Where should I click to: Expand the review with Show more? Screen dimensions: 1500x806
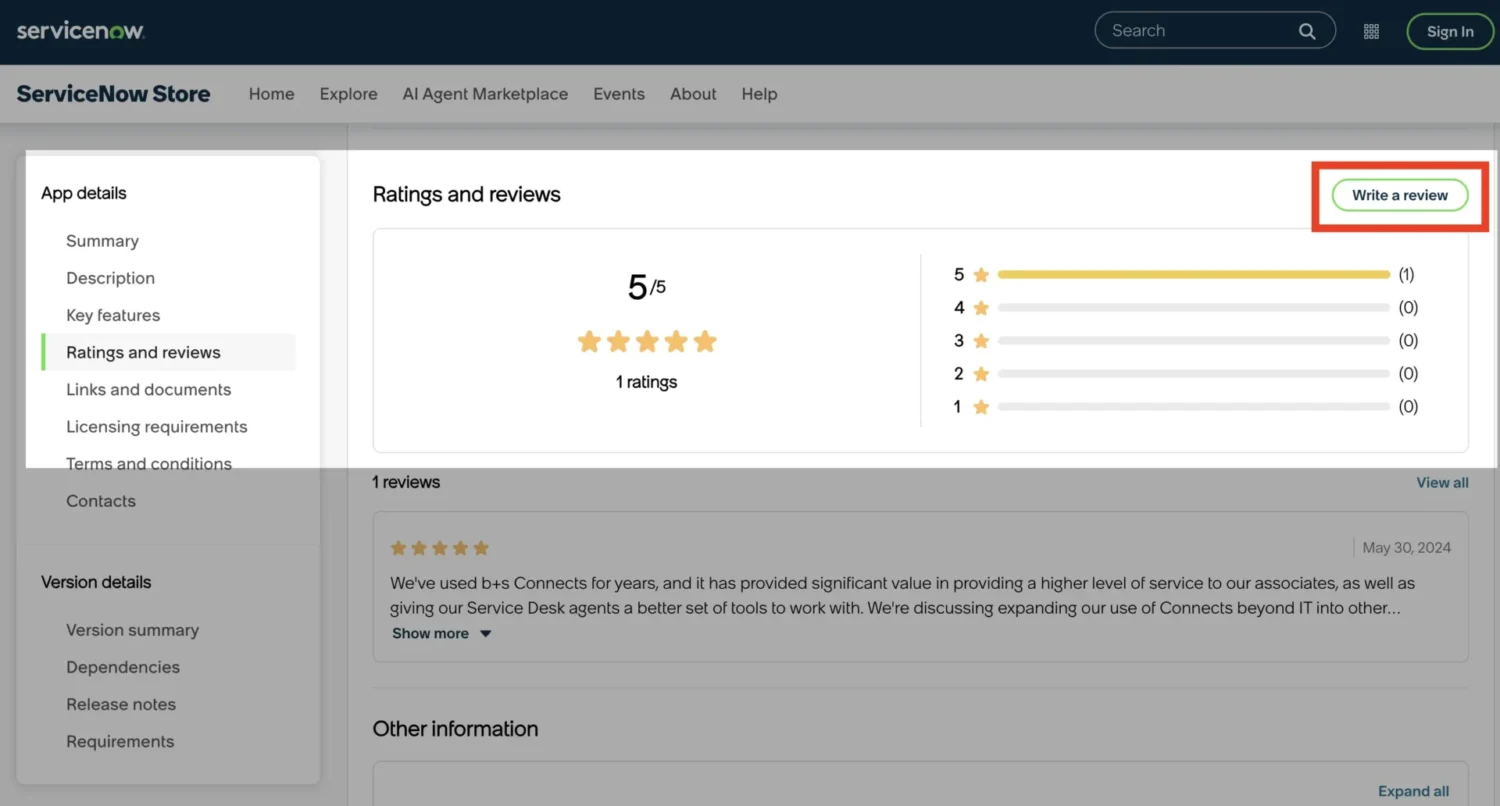[x=430, y=633]
